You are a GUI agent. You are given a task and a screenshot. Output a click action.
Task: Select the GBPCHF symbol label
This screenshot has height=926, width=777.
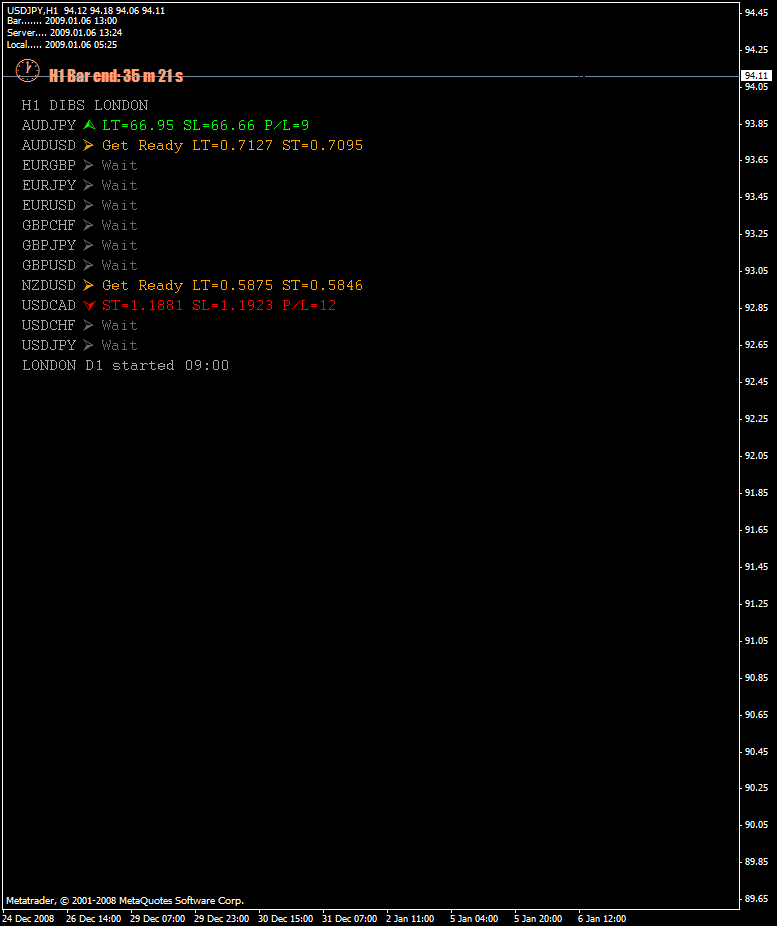[x=49, y=226]
